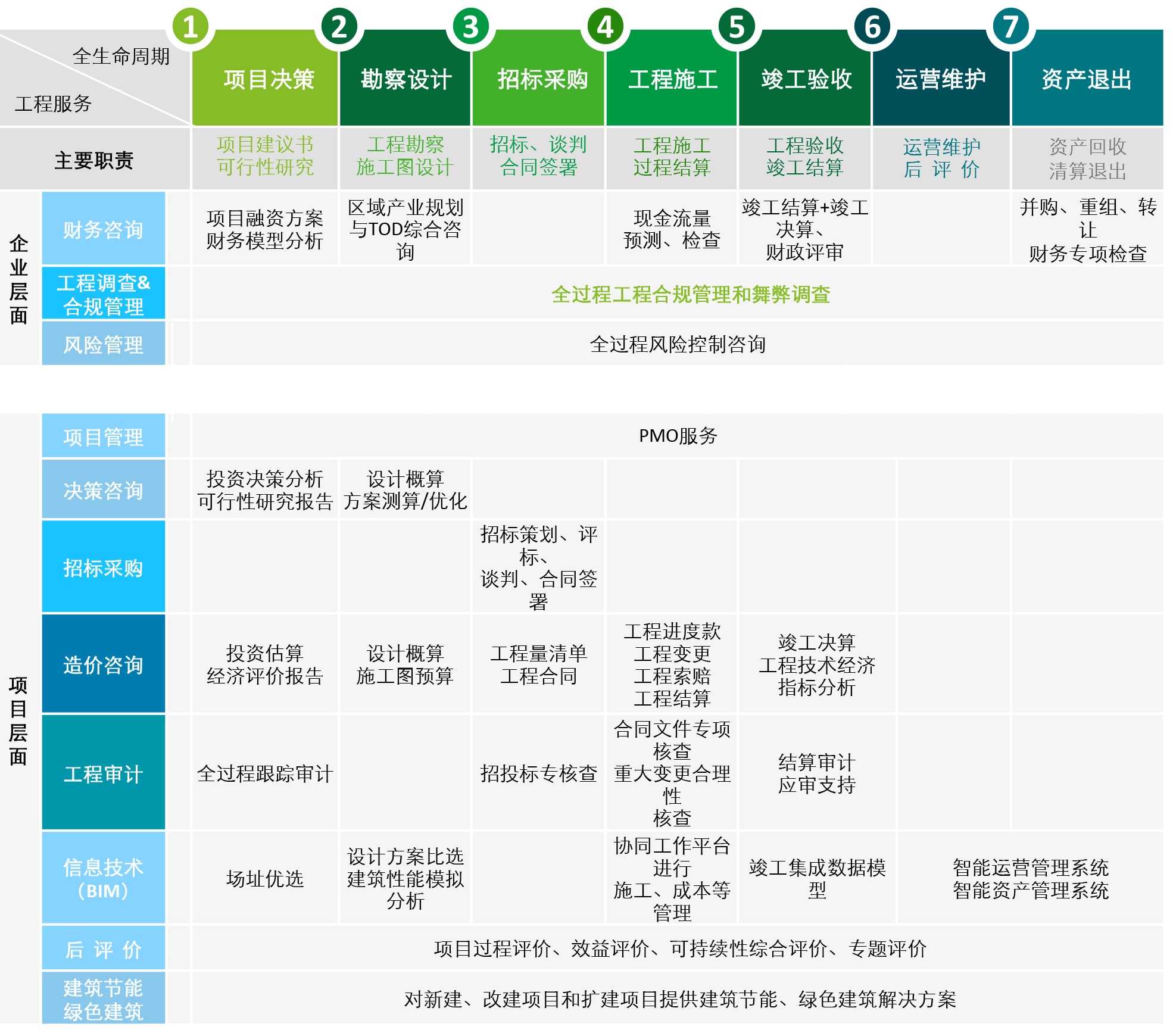Viewport: 1173px width, 1036px height.
Task: Select the 工程审计 service block
Action: (x=104, y=773)
